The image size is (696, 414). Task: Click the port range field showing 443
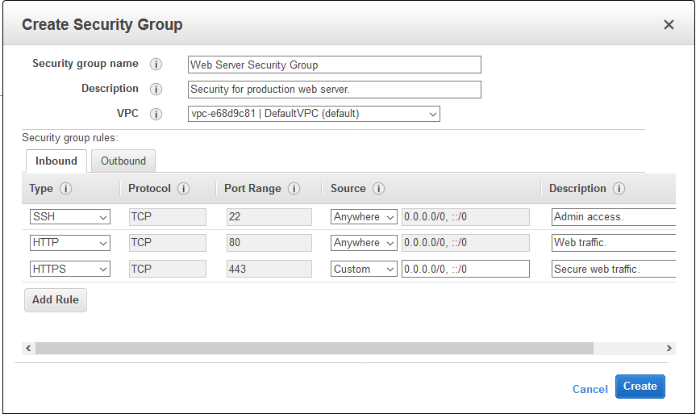[269, 269]
